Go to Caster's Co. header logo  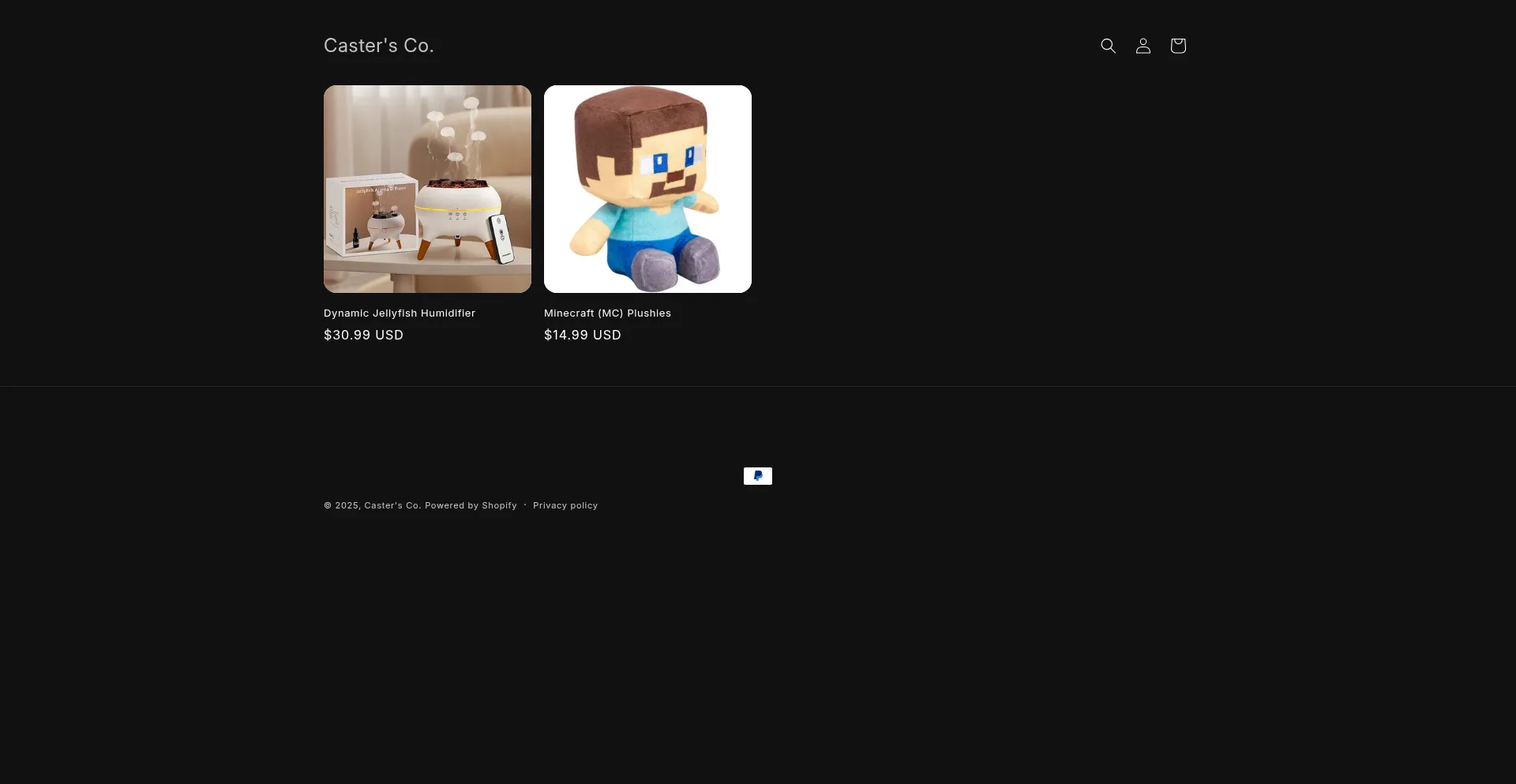[378, 46]
